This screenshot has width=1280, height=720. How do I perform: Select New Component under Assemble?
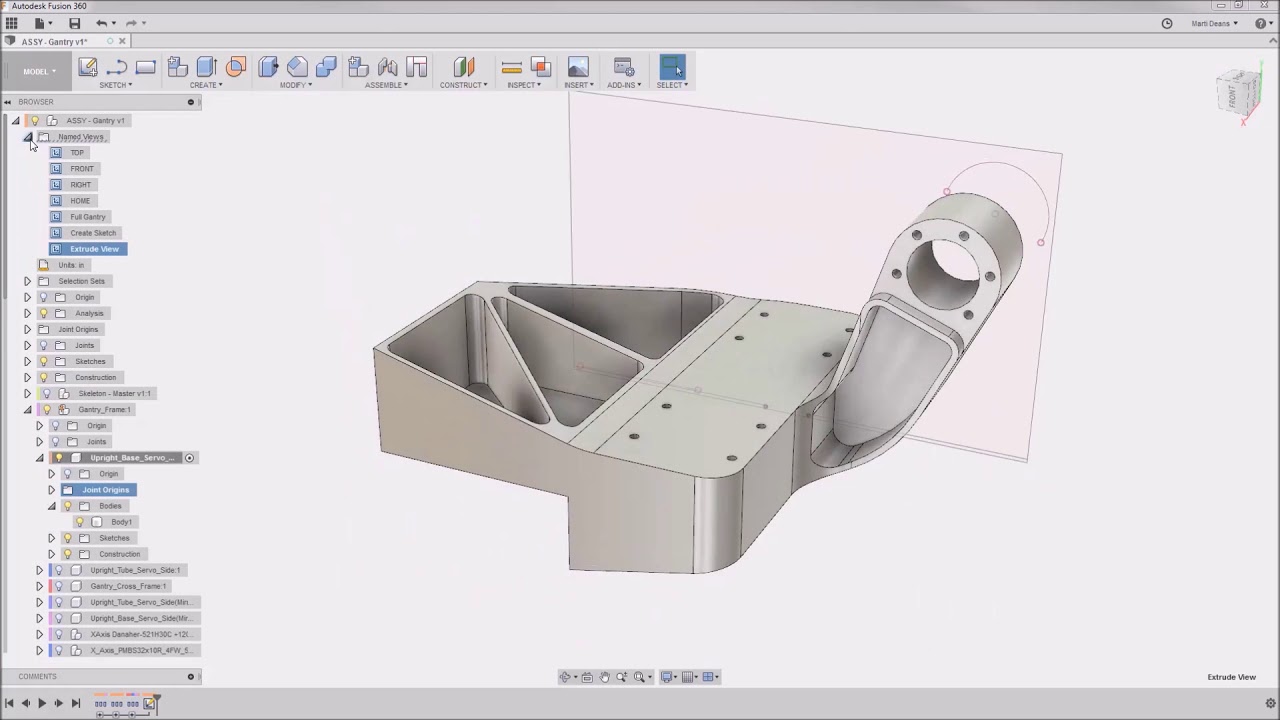click(x=359, y=67)
